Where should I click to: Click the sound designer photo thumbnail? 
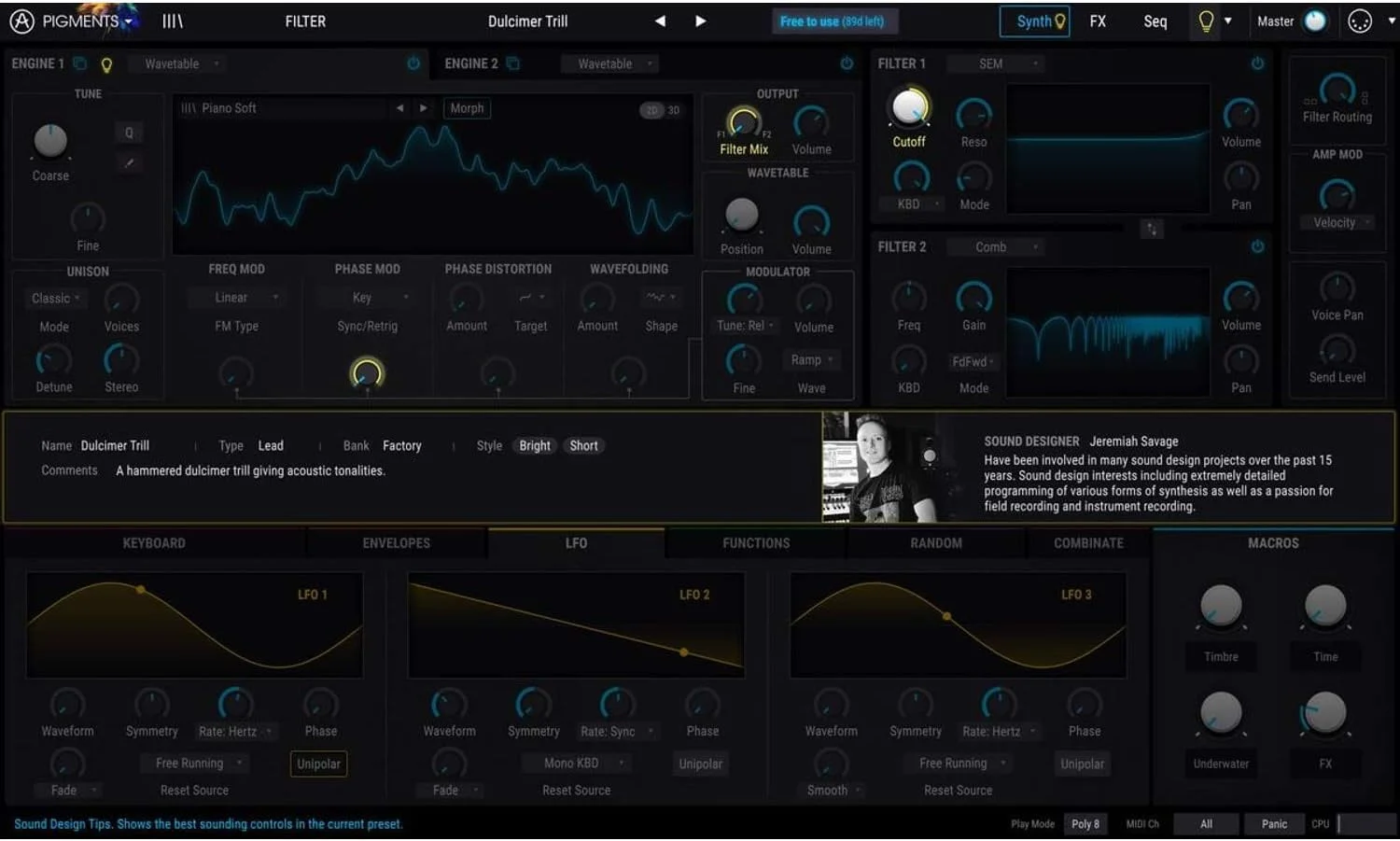(879, 467)
